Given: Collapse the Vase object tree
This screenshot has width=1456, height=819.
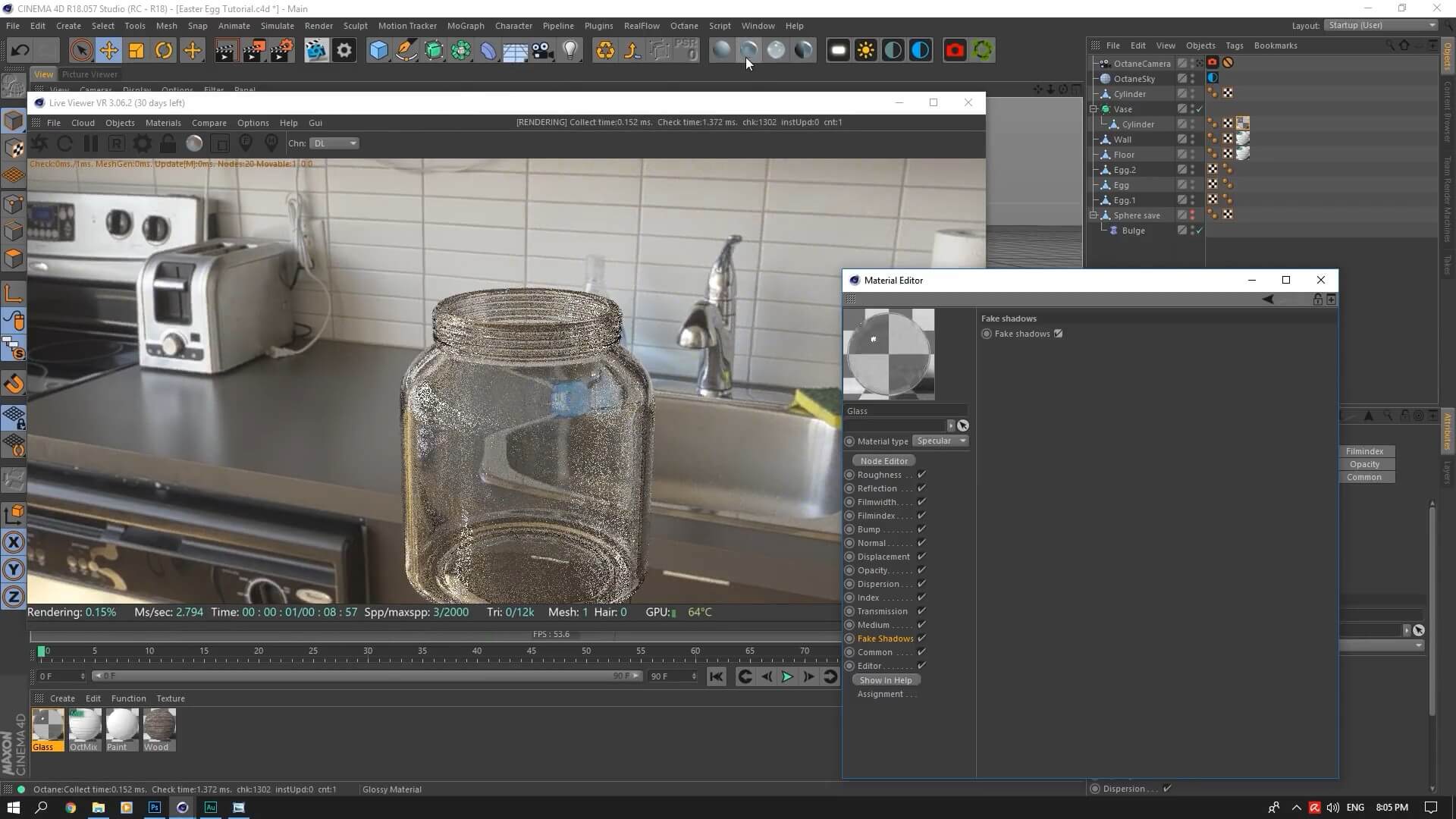Looking at the screenshot, I should click(x=1094, y=109).
